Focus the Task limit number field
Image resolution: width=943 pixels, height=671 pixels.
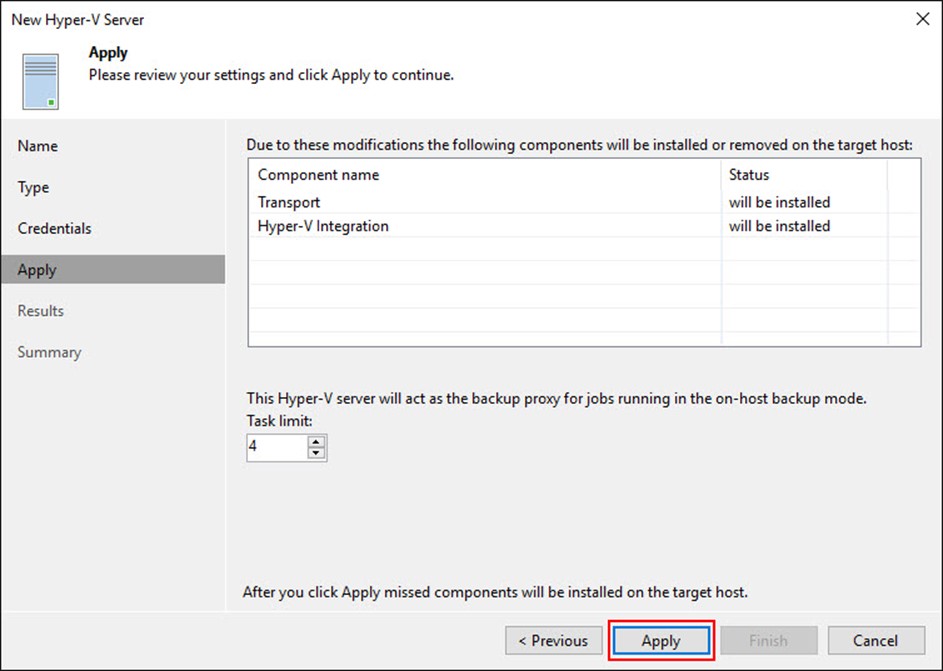277,447
